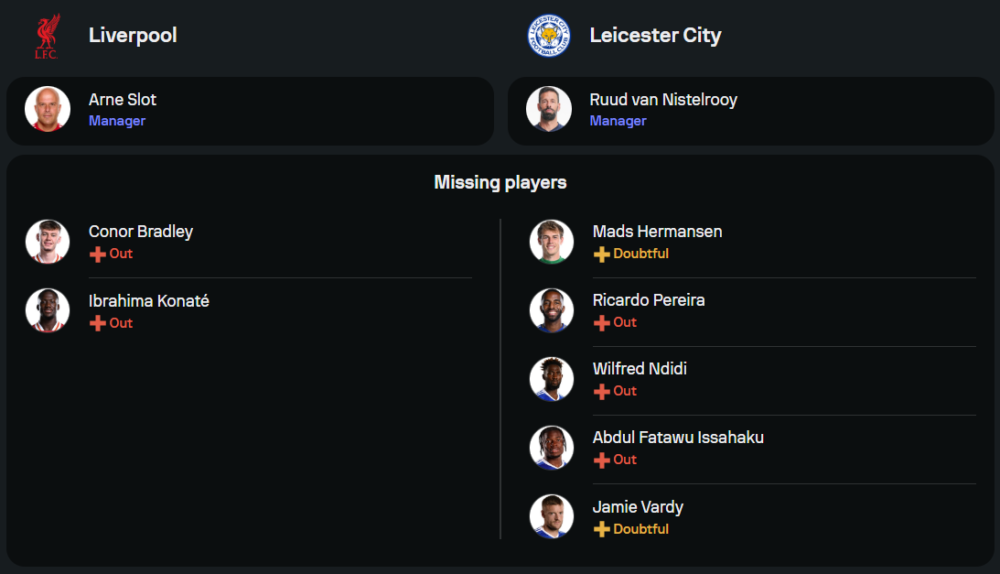The width and height of the screenshot is (1000, 574).
Task: Click the Ibrahima Konaté name link
Action: point(149,301)
